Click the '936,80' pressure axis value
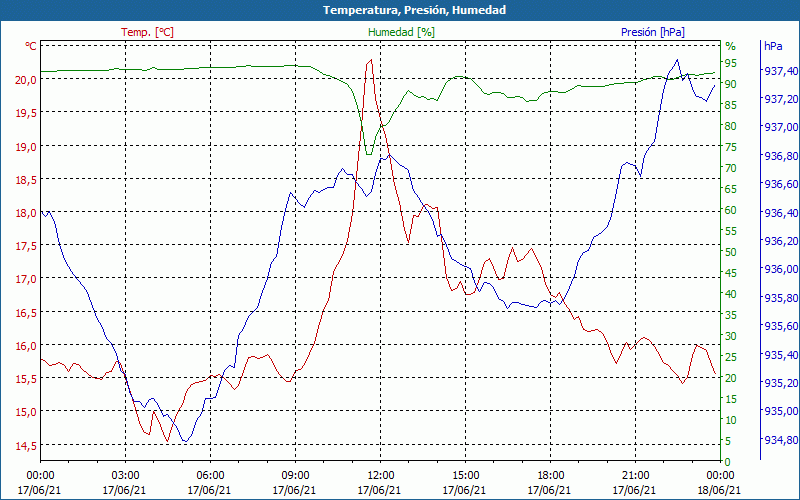Screen dimensions: 800x500 [781, 156]
